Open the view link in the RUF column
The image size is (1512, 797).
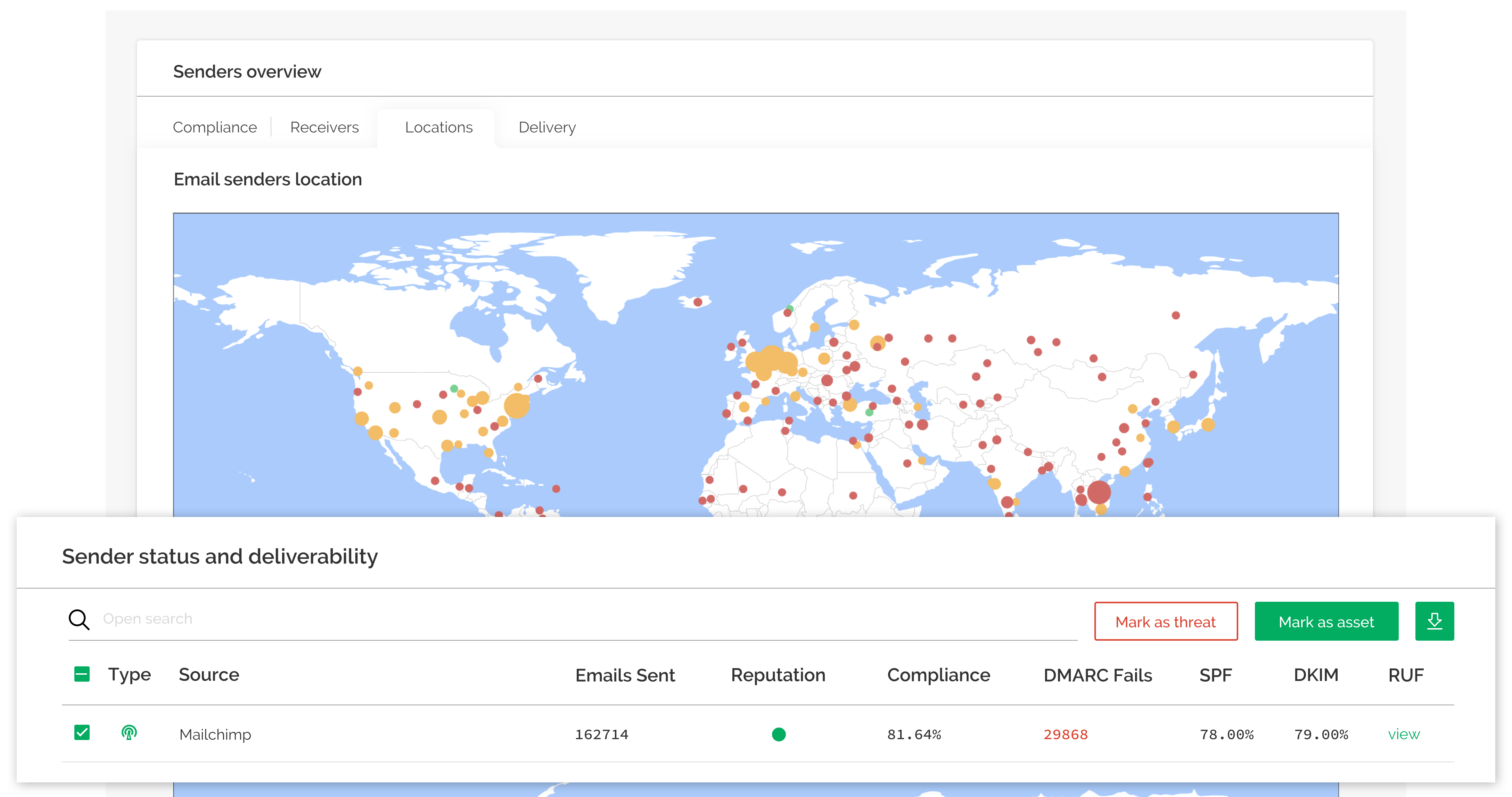1404,734
